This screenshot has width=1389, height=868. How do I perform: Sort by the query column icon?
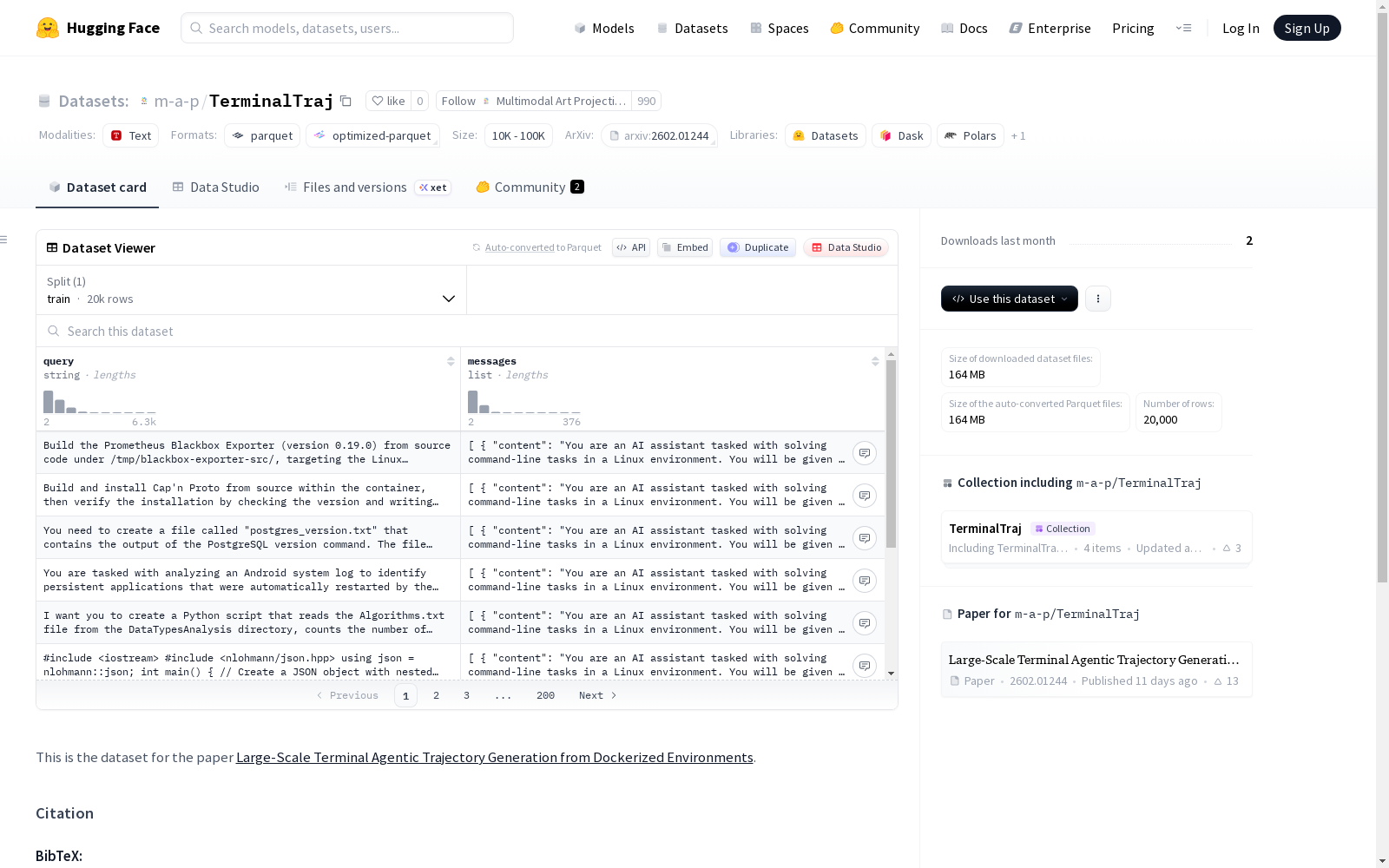coord(451,361)
